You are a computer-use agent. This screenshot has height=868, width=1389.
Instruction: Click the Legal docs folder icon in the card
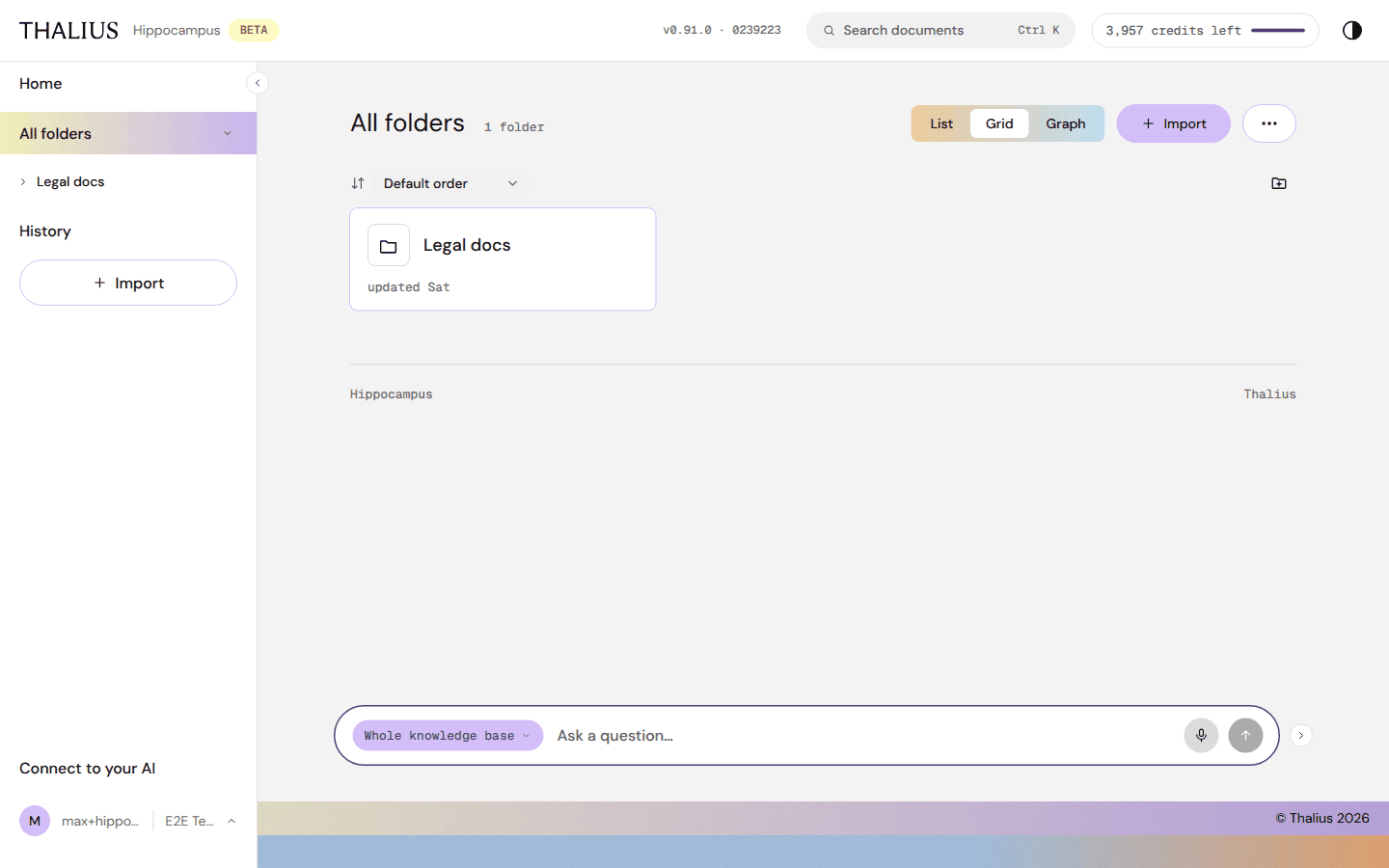[x=389, y=246]
